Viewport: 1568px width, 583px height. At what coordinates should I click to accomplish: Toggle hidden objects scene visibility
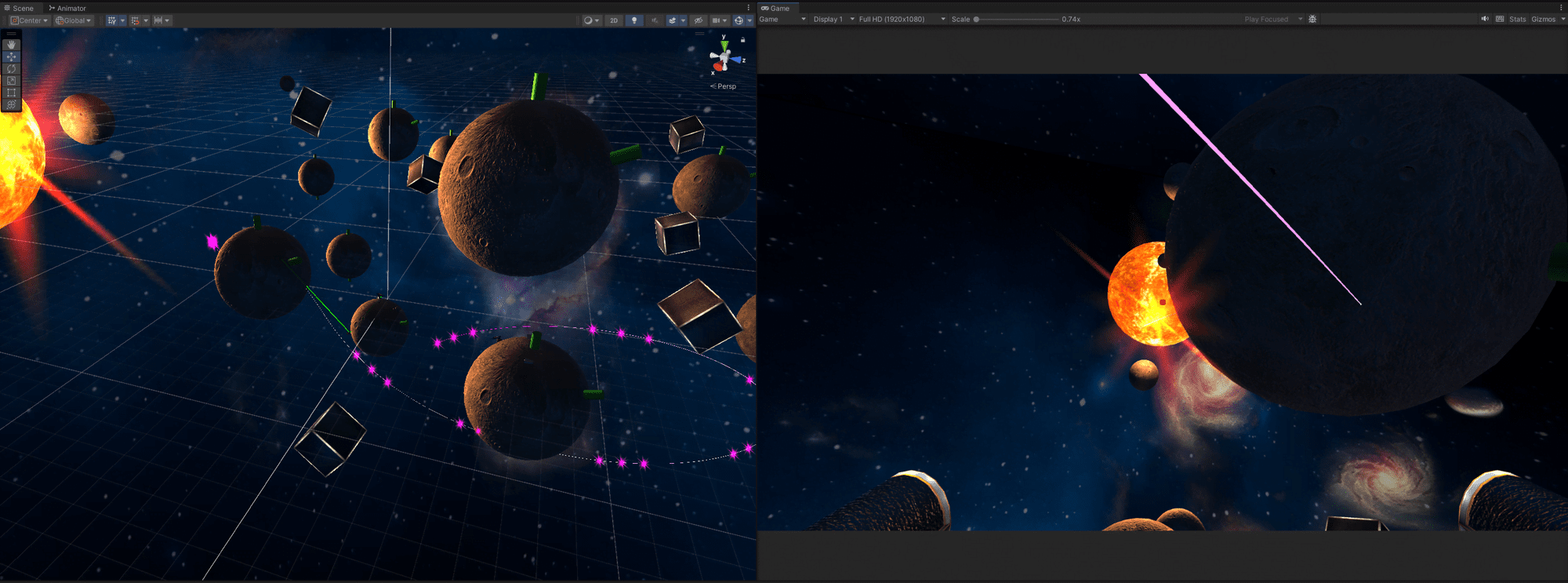(x=698, y=20)
